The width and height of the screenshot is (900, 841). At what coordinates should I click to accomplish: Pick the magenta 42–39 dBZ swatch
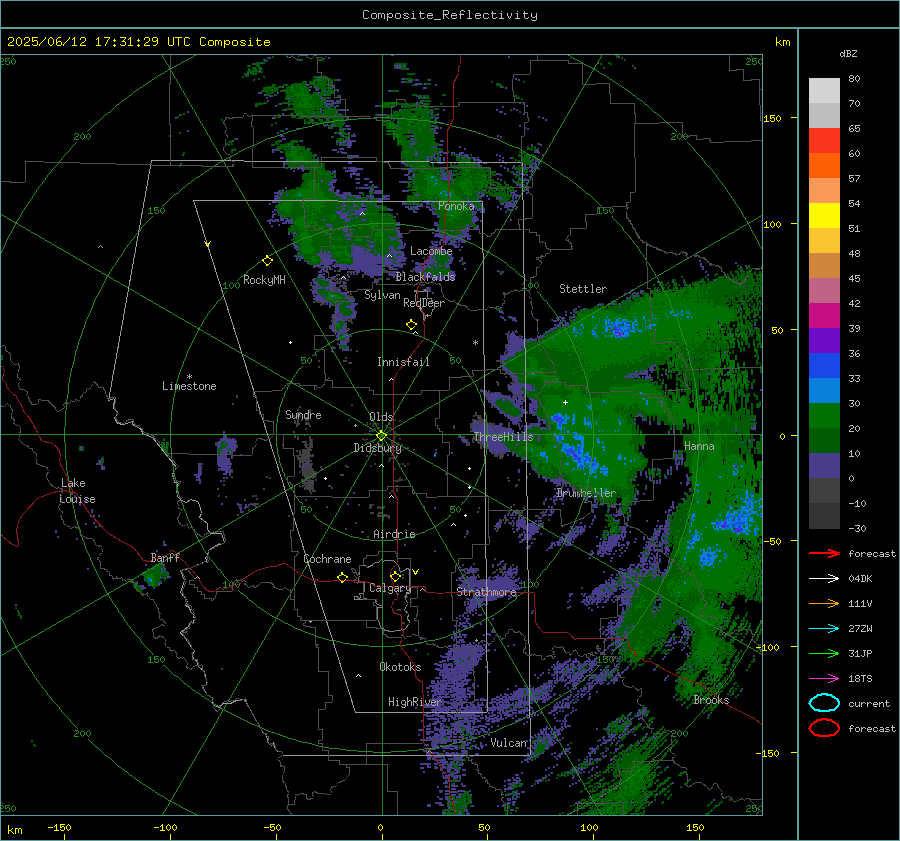tap(824, 316)
